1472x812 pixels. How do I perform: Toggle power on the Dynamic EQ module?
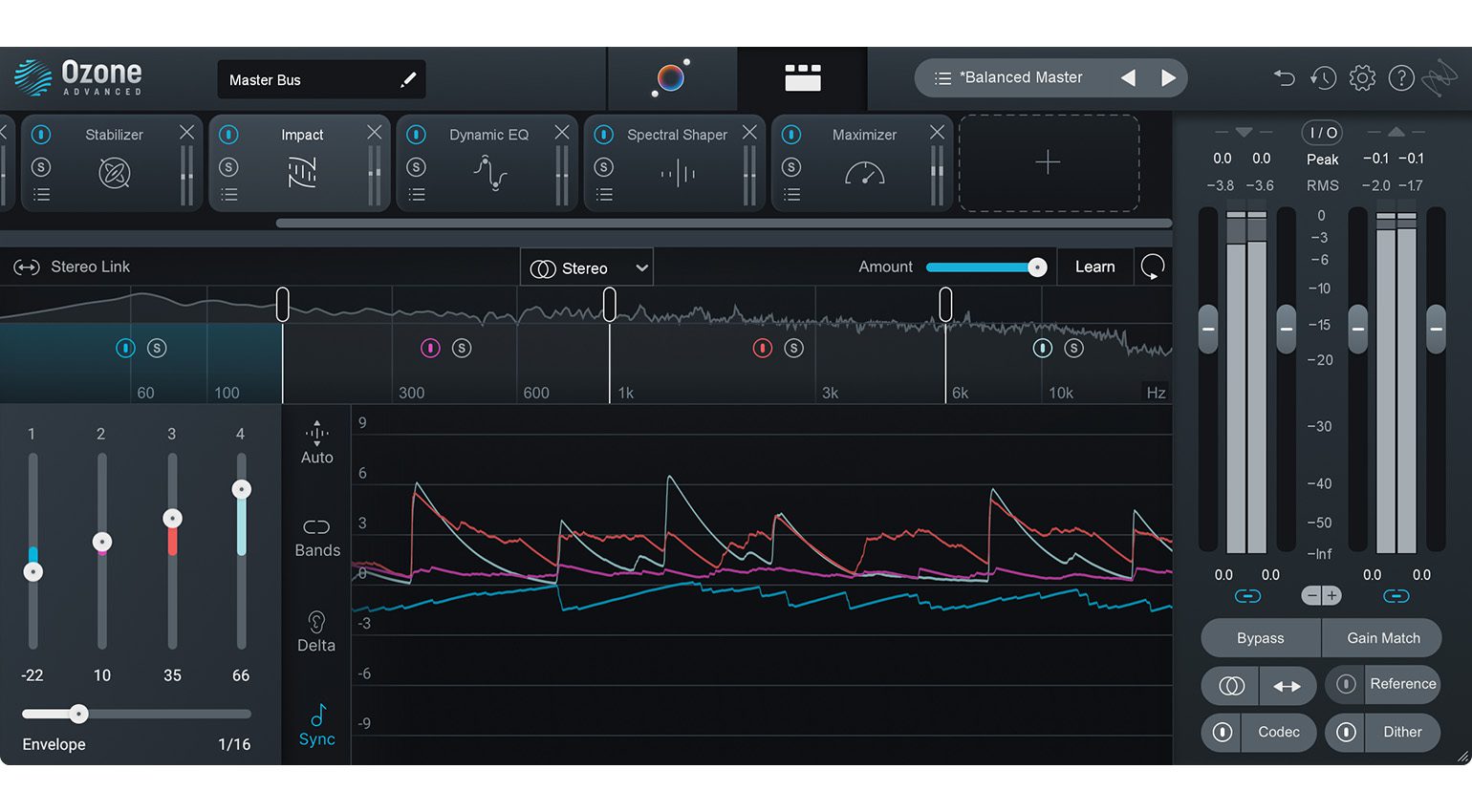pyautogui.click(x=416, y=135)
